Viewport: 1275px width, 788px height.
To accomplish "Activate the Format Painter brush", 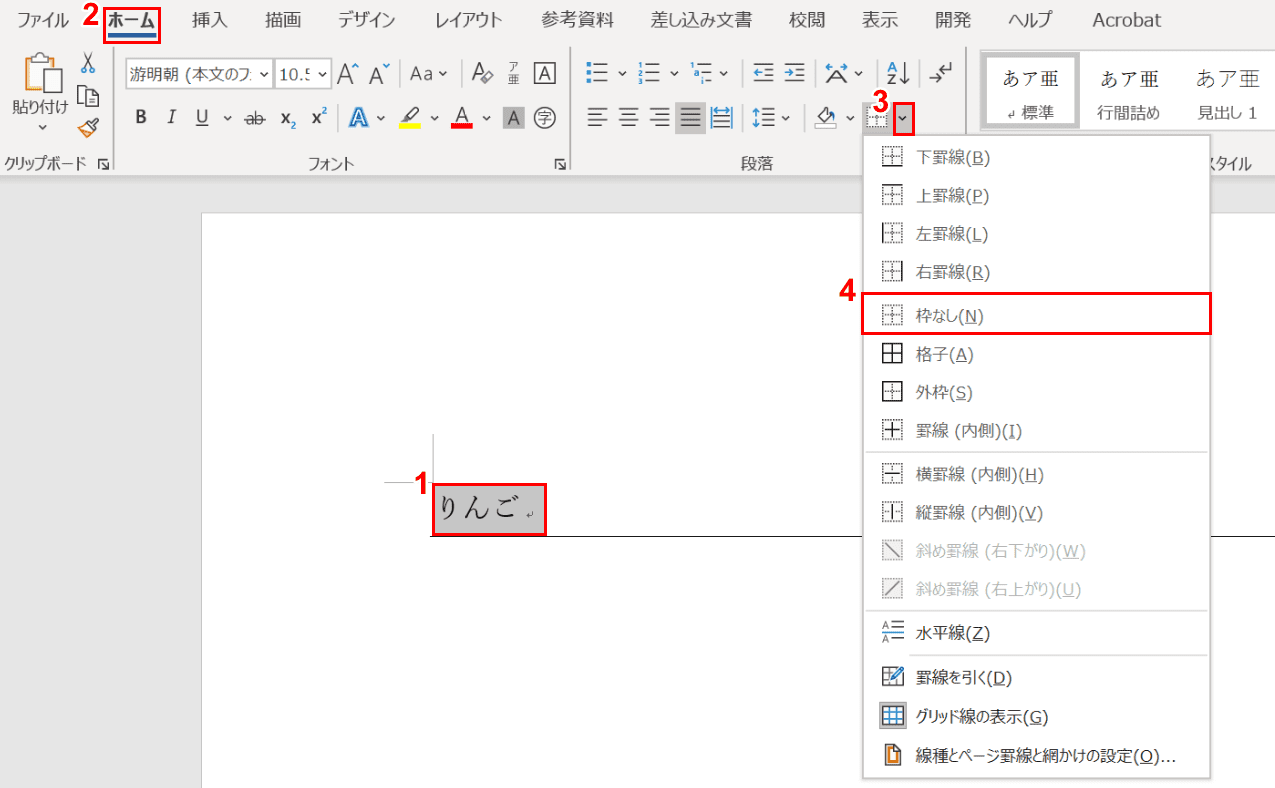I will 88,128.
